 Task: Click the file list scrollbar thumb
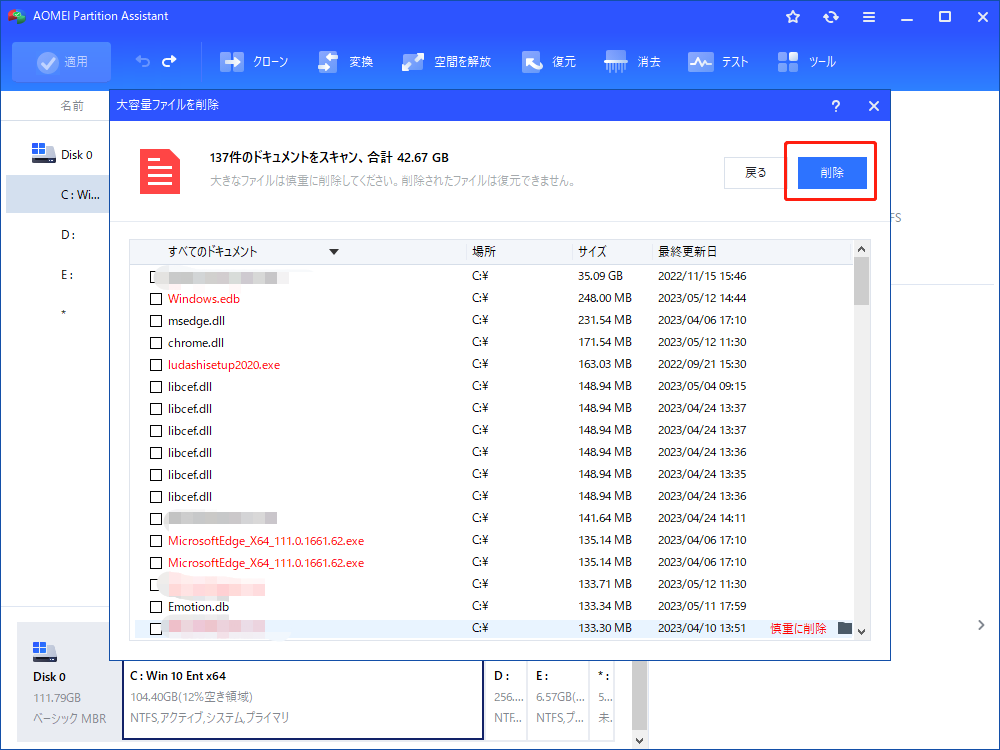pos(861,281)
